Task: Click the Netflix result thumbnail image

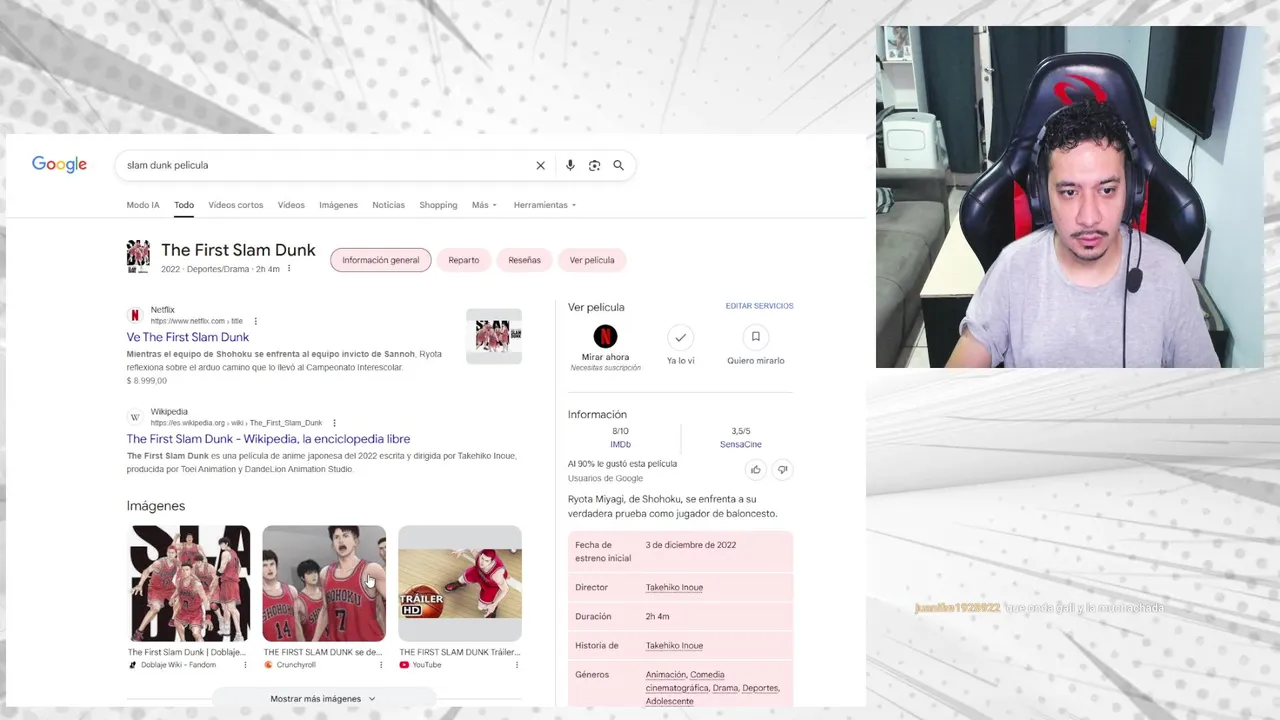Action: point(494,336)
